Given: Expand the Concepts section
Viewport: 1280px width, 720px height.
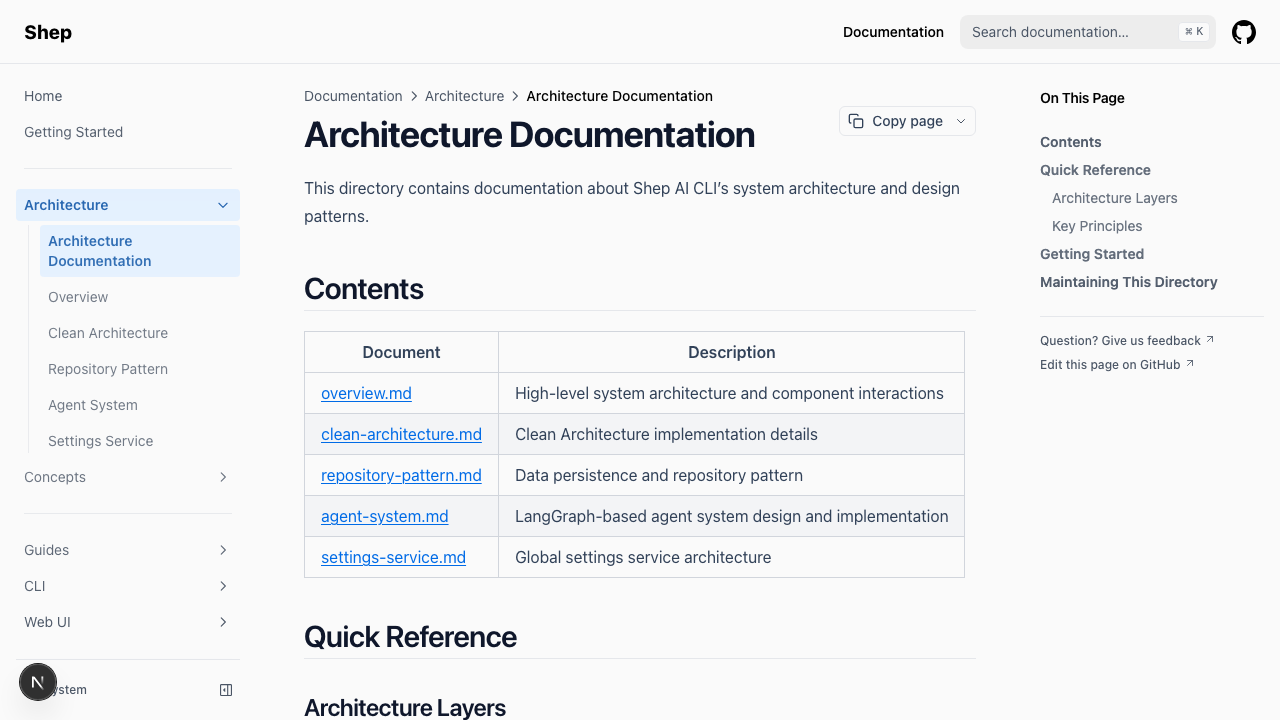Looking at the screenshot, I should [128, 477].
